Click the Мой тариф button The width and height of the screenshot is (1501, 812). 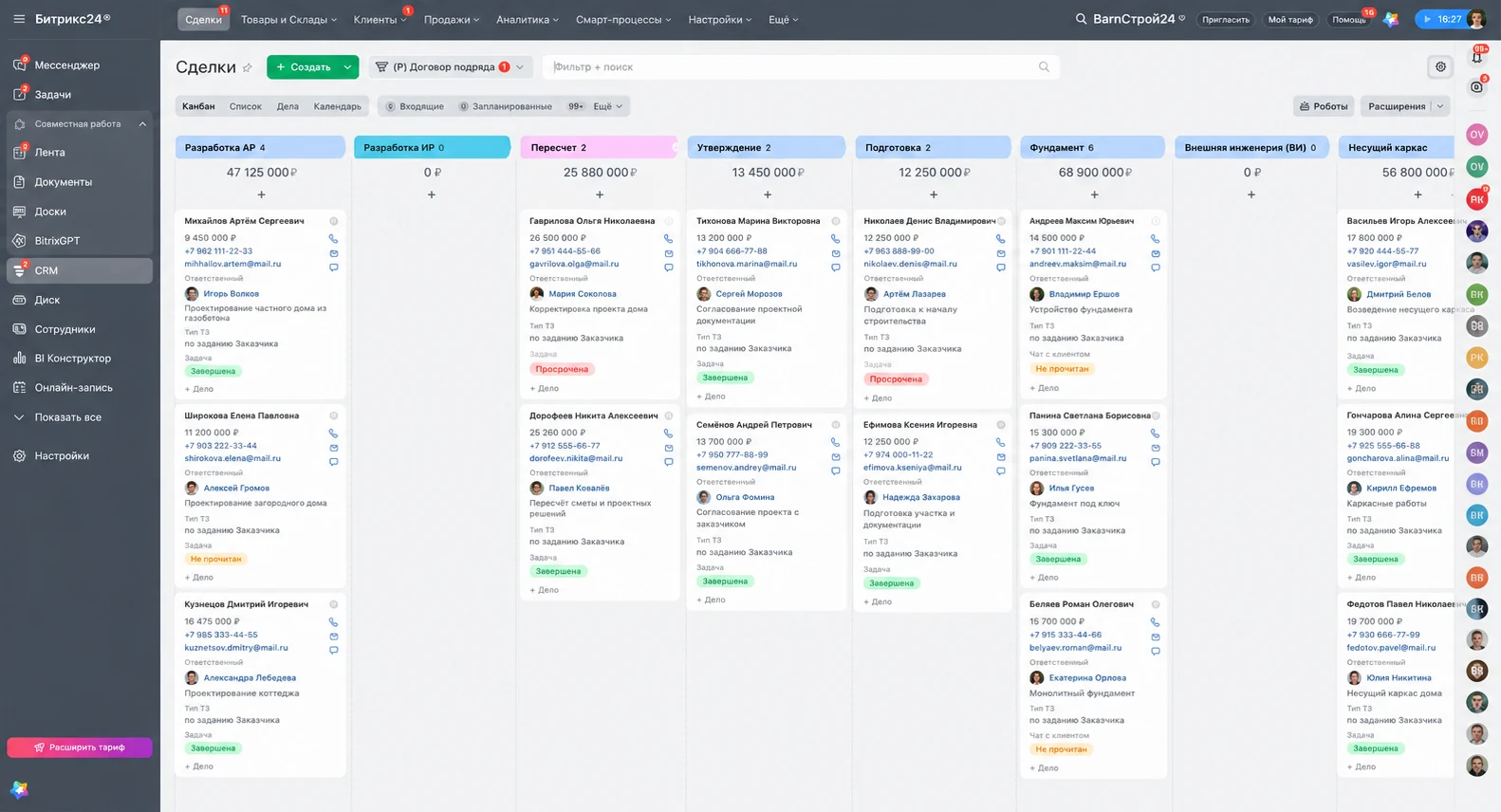(x=1290, y=19)
